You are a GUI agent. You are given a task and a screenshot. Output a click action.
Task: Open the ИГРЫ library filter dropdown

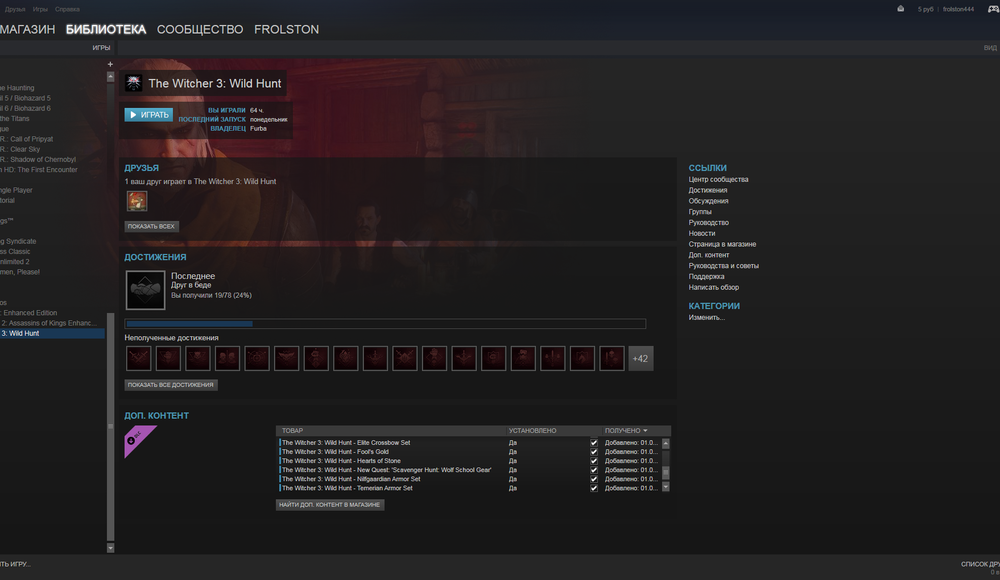click(x=101, y=48)
